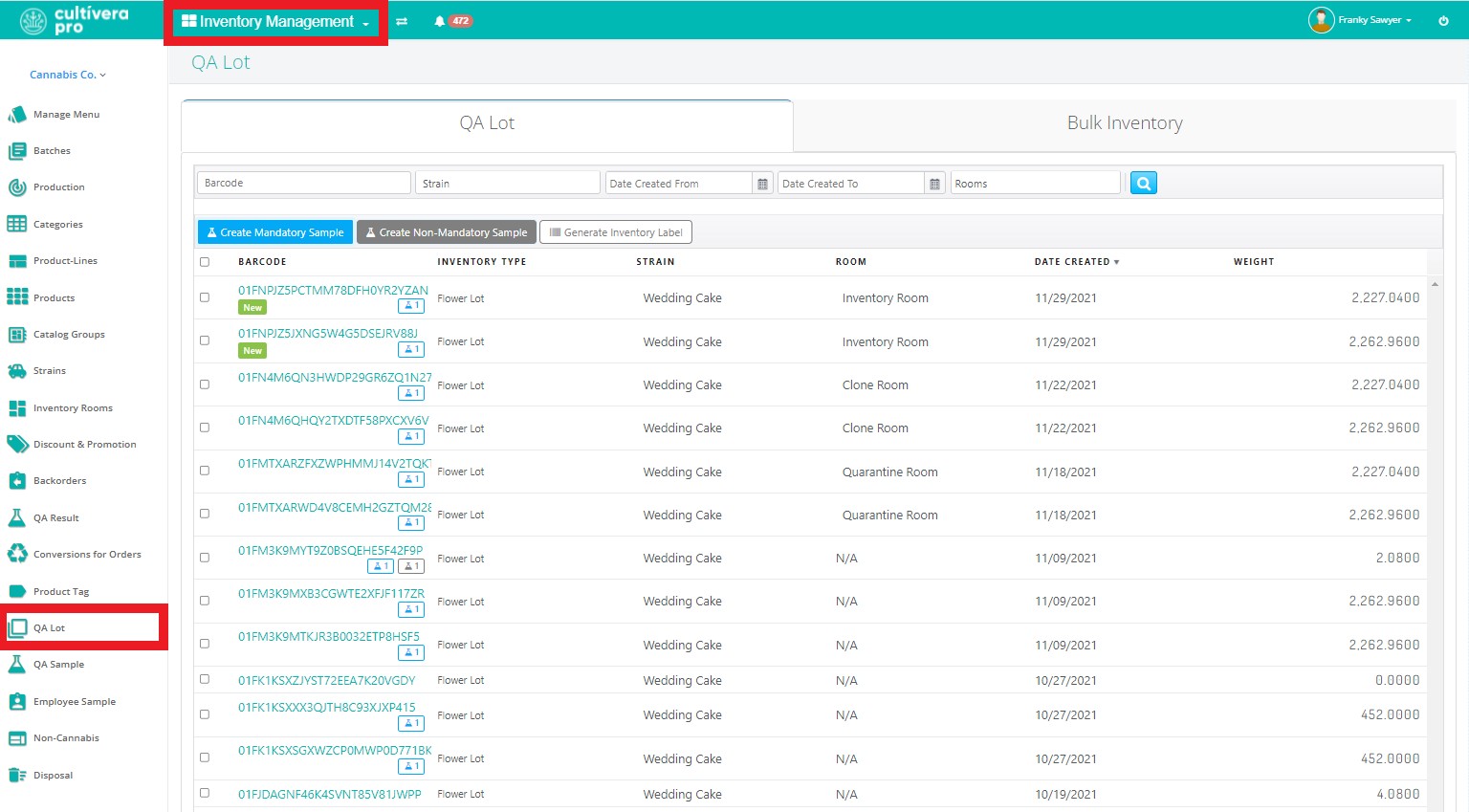Click the Create Mandatory Sample button
This screenshot has height=812, width=1469.
click(275, 232)
